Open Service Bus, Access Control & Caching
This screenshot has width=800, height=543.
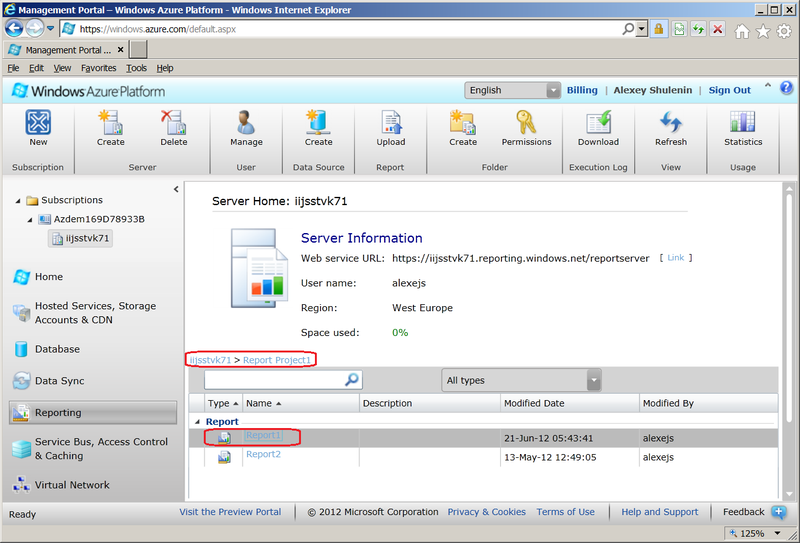click(101, 449)
